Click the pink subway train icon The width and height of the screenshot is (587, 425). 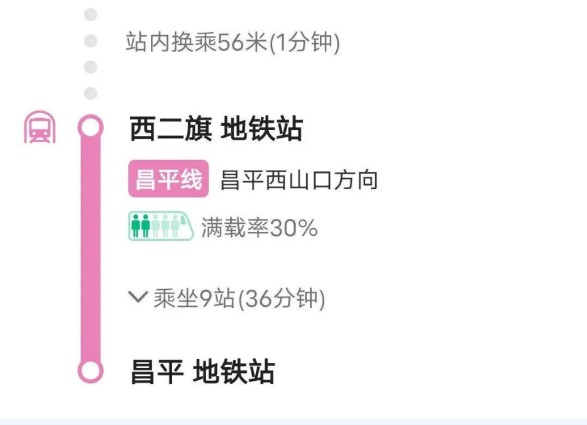(40, 127)
